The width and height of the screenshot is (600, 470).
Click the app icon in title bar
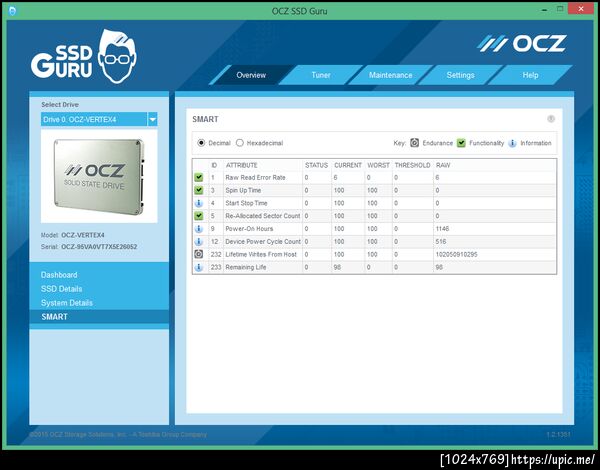[x=12, y=11]
